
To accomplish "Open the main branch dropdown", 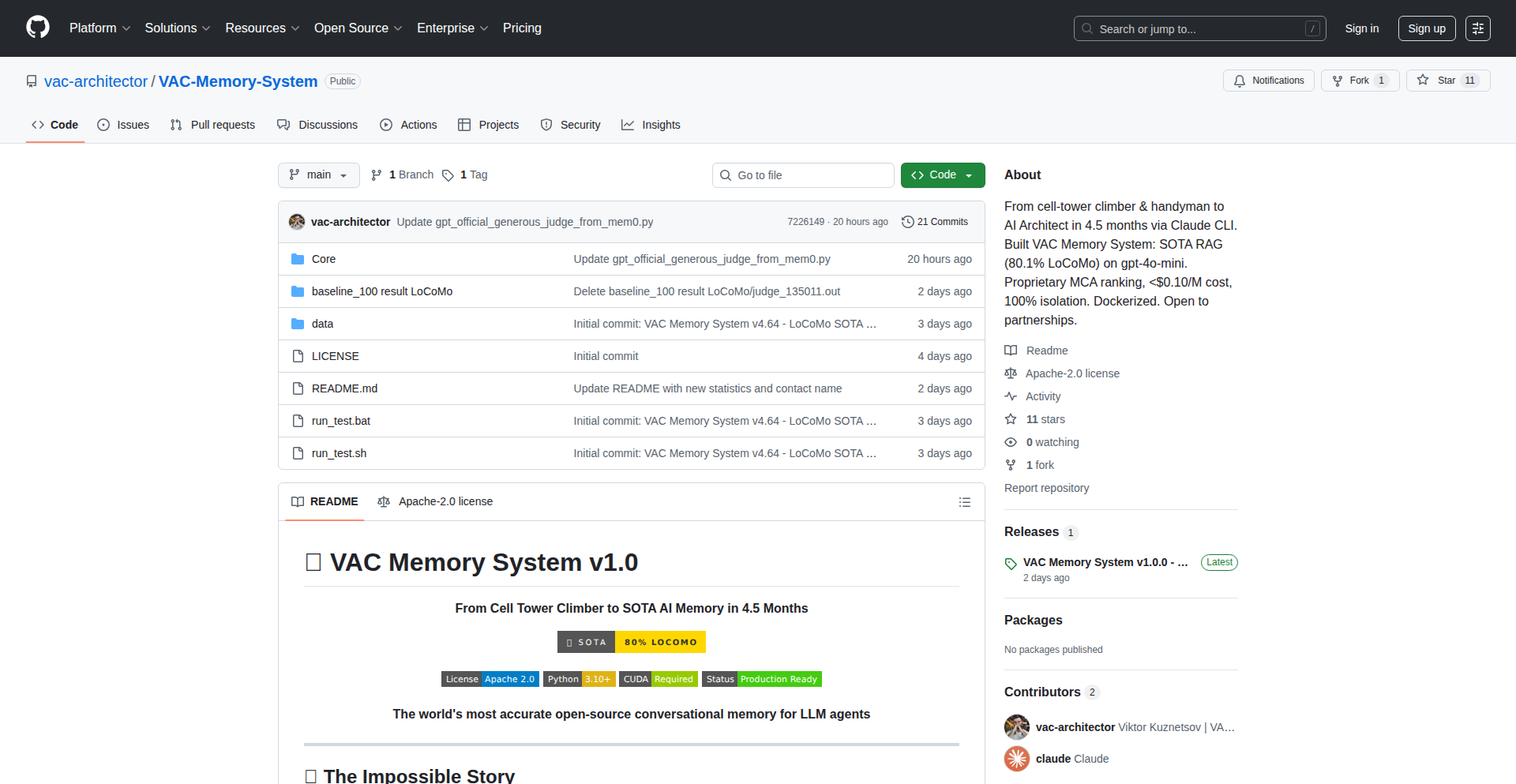I will click(318, 175).
